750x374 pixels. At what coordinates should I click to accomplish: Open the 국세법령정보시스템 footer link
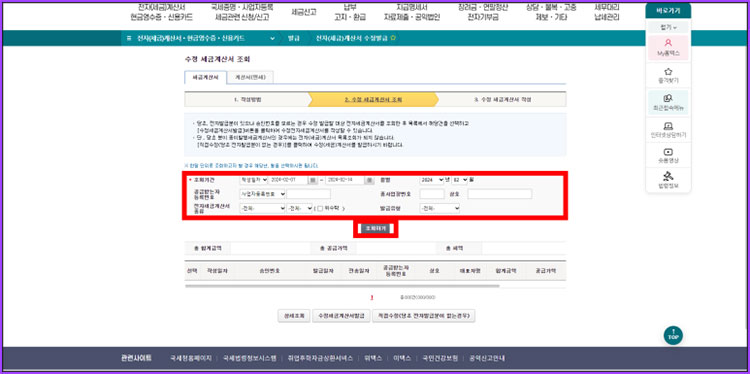click(x=249, y=358)
